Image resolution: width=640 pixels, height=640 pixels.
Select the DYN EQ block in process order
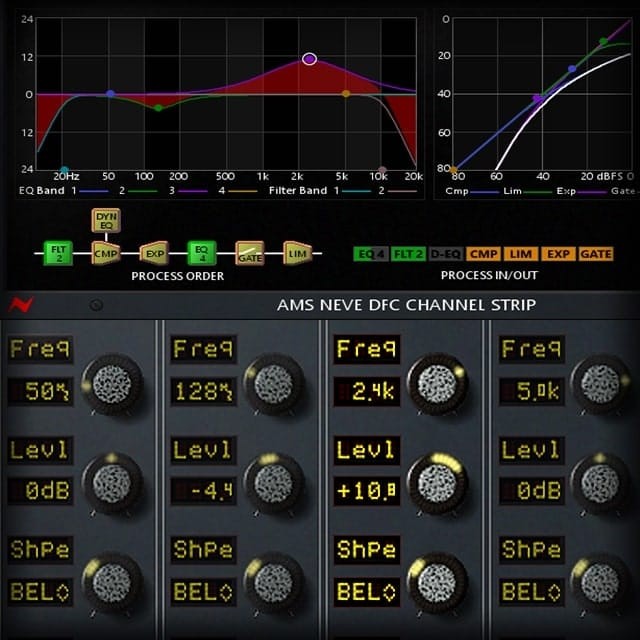[105, 221]
